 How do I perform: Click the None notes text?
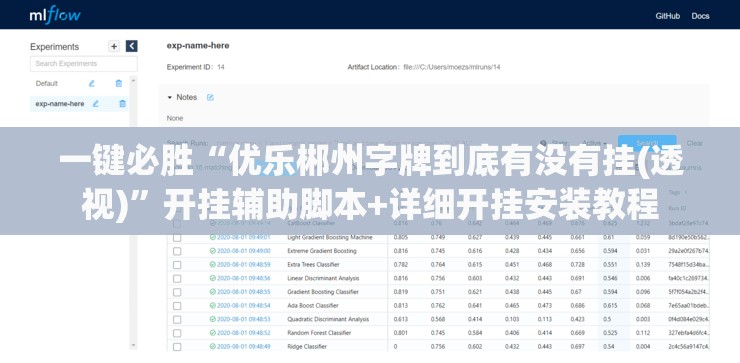(x=175, y=118)
